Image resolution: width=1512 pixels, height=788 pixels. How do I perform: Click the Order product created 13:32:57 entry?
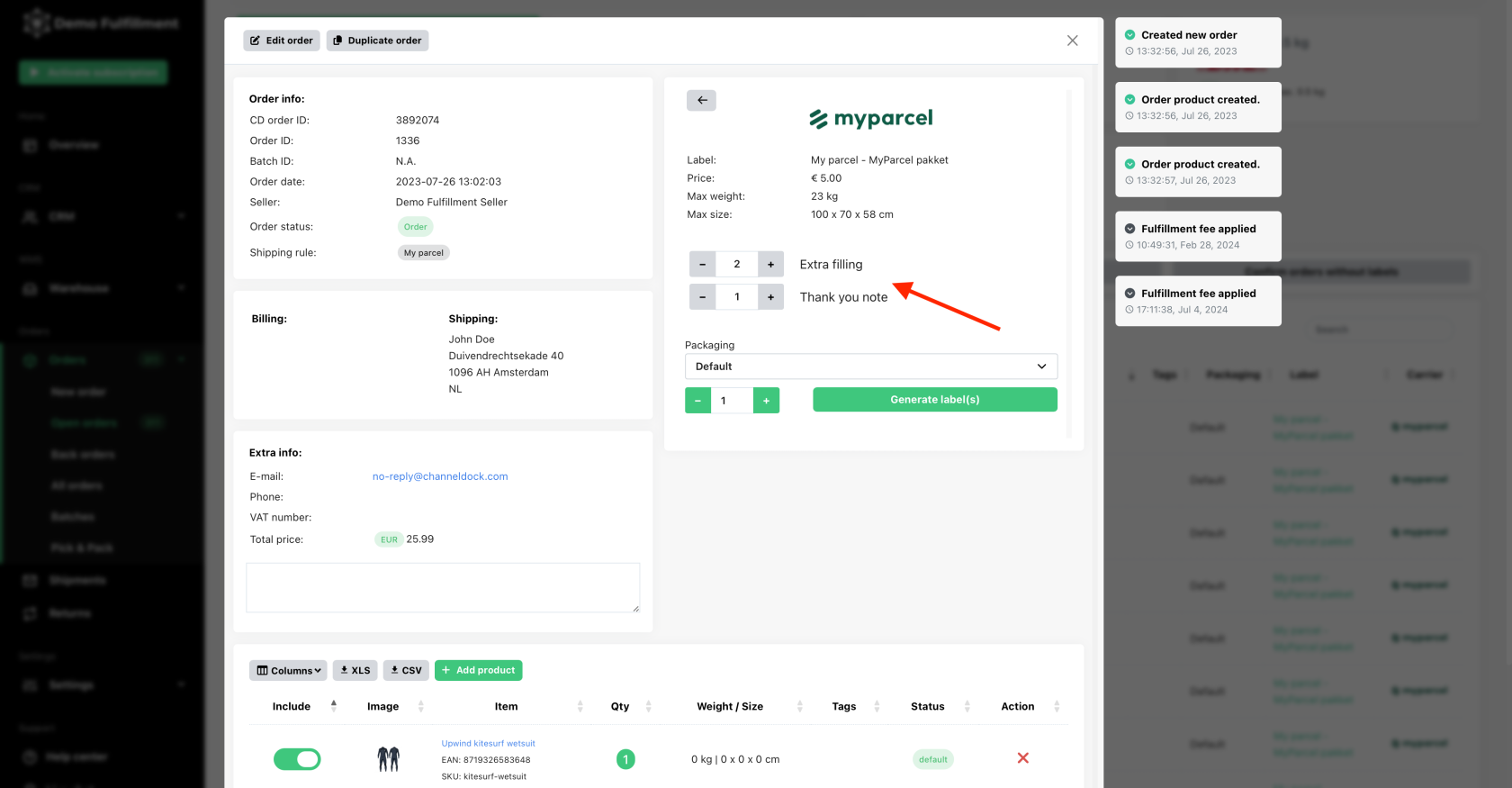click(1198, 171)
